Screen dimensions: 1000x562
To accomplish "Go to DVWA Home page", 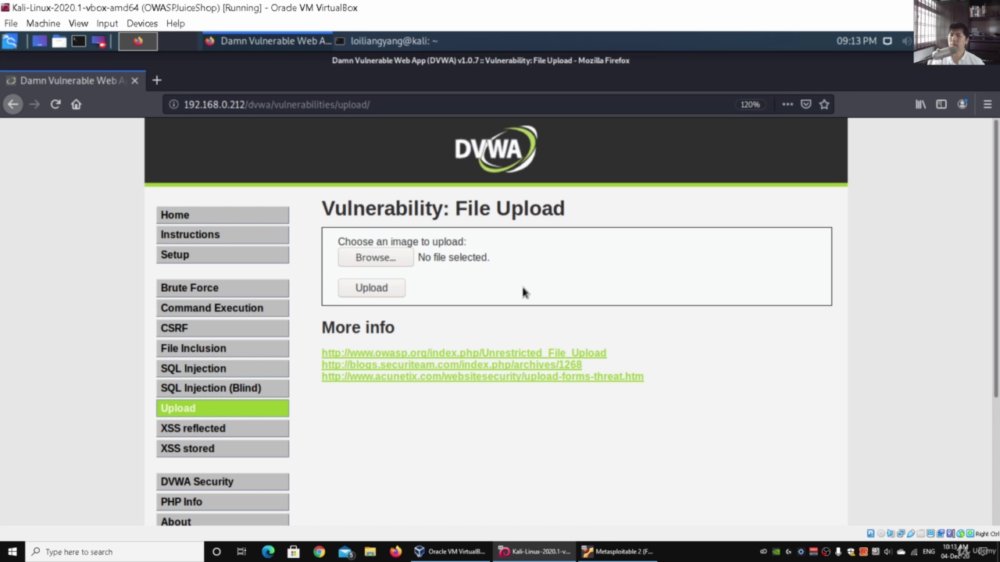I will [223, 215].
